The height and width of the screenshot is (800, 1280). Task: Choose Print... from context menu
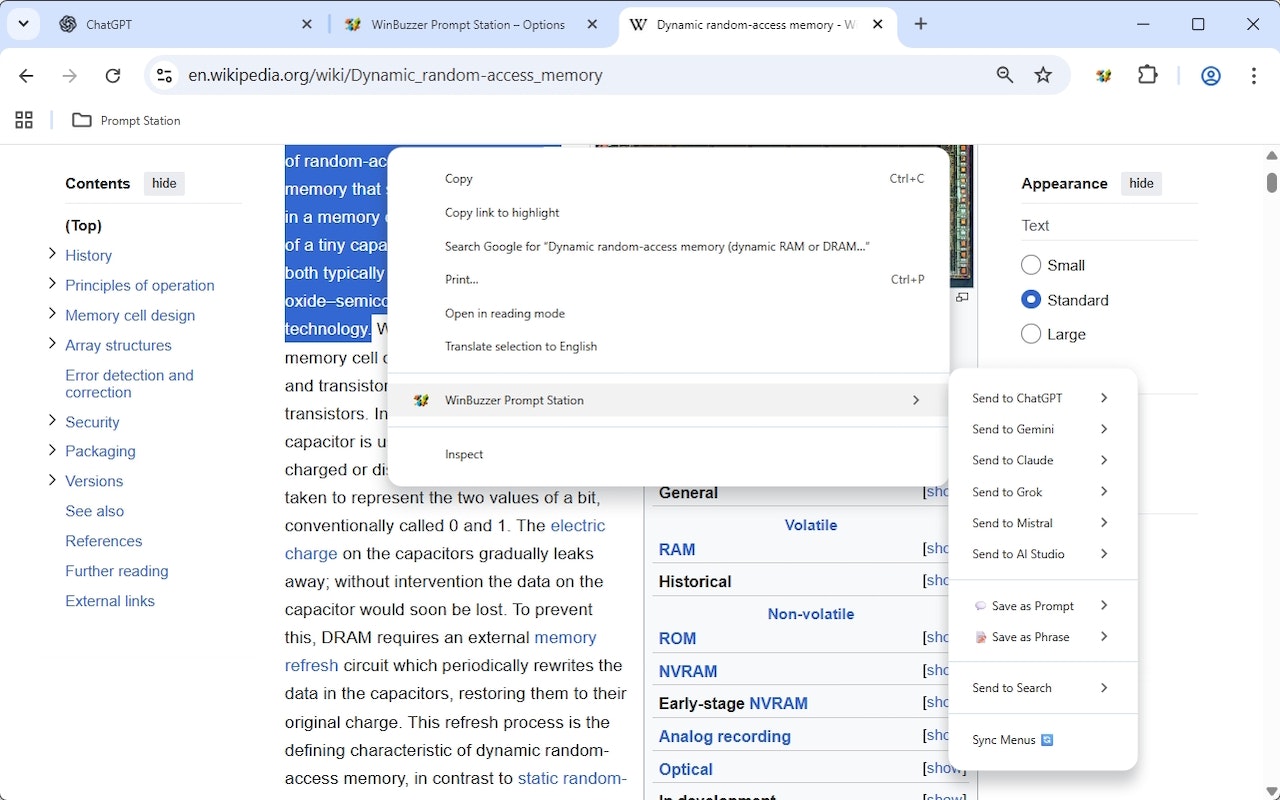[x=668, y=280]
